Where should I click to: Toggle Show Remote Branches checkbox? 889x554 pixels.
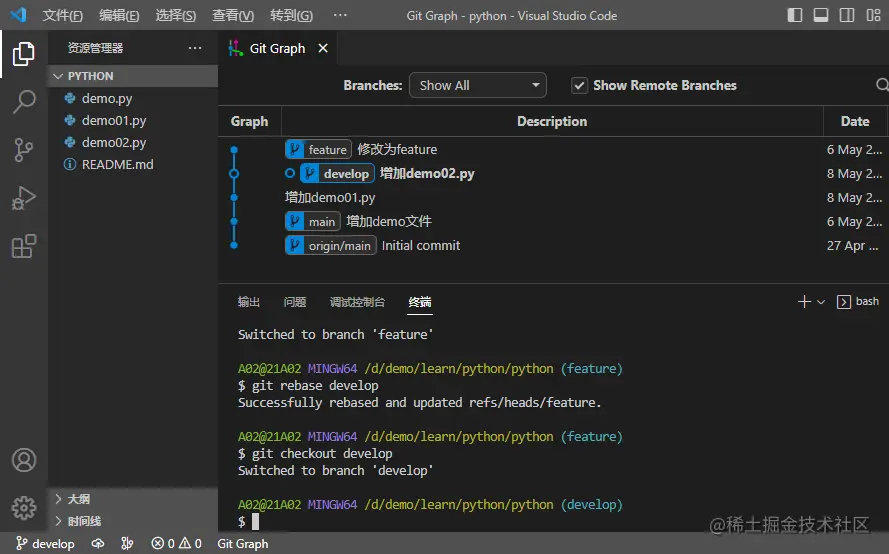pyautogui.click(x=579, y=86)
